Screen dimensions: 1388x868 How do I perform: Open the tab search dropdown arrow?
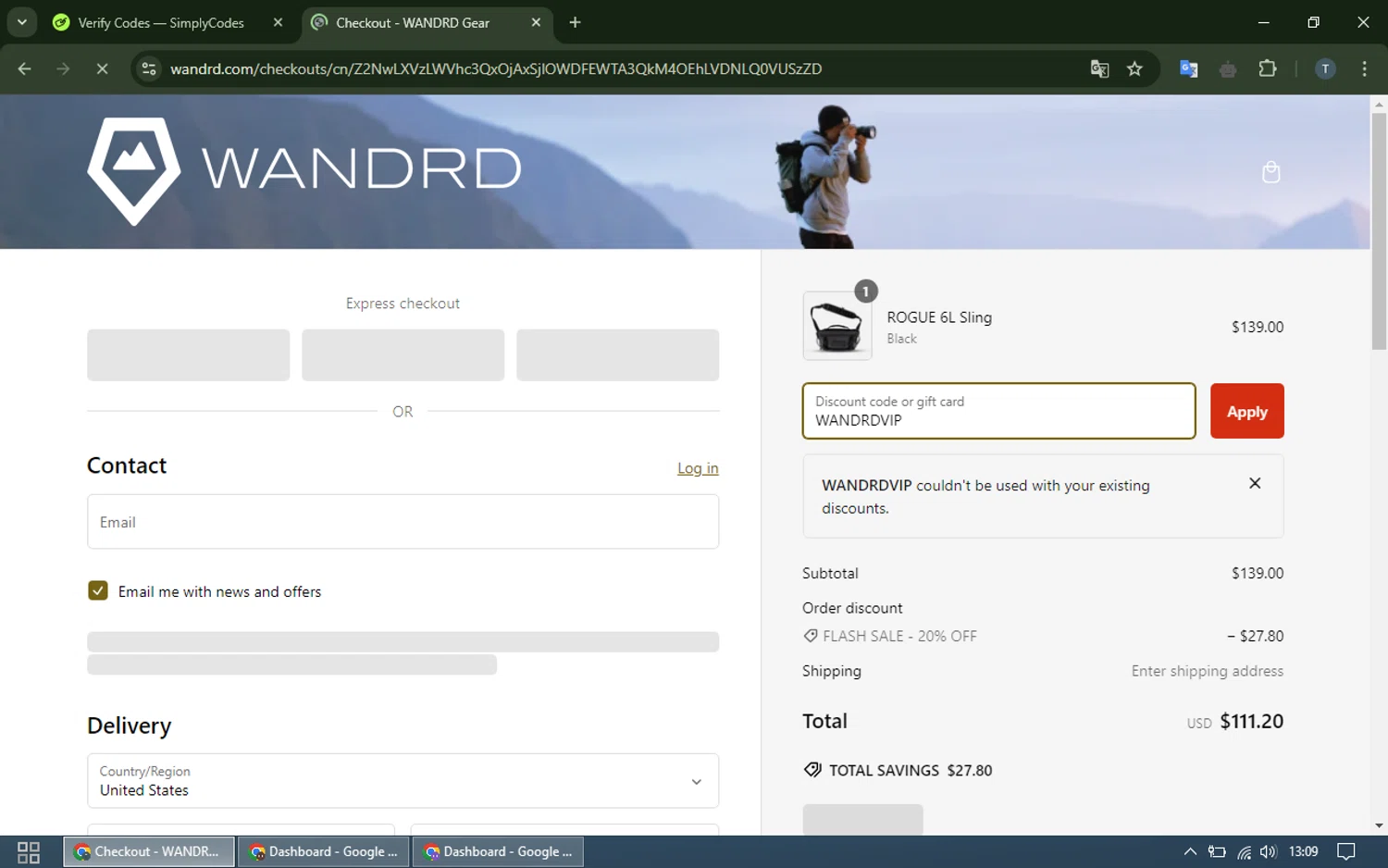(x=21, y=22)
